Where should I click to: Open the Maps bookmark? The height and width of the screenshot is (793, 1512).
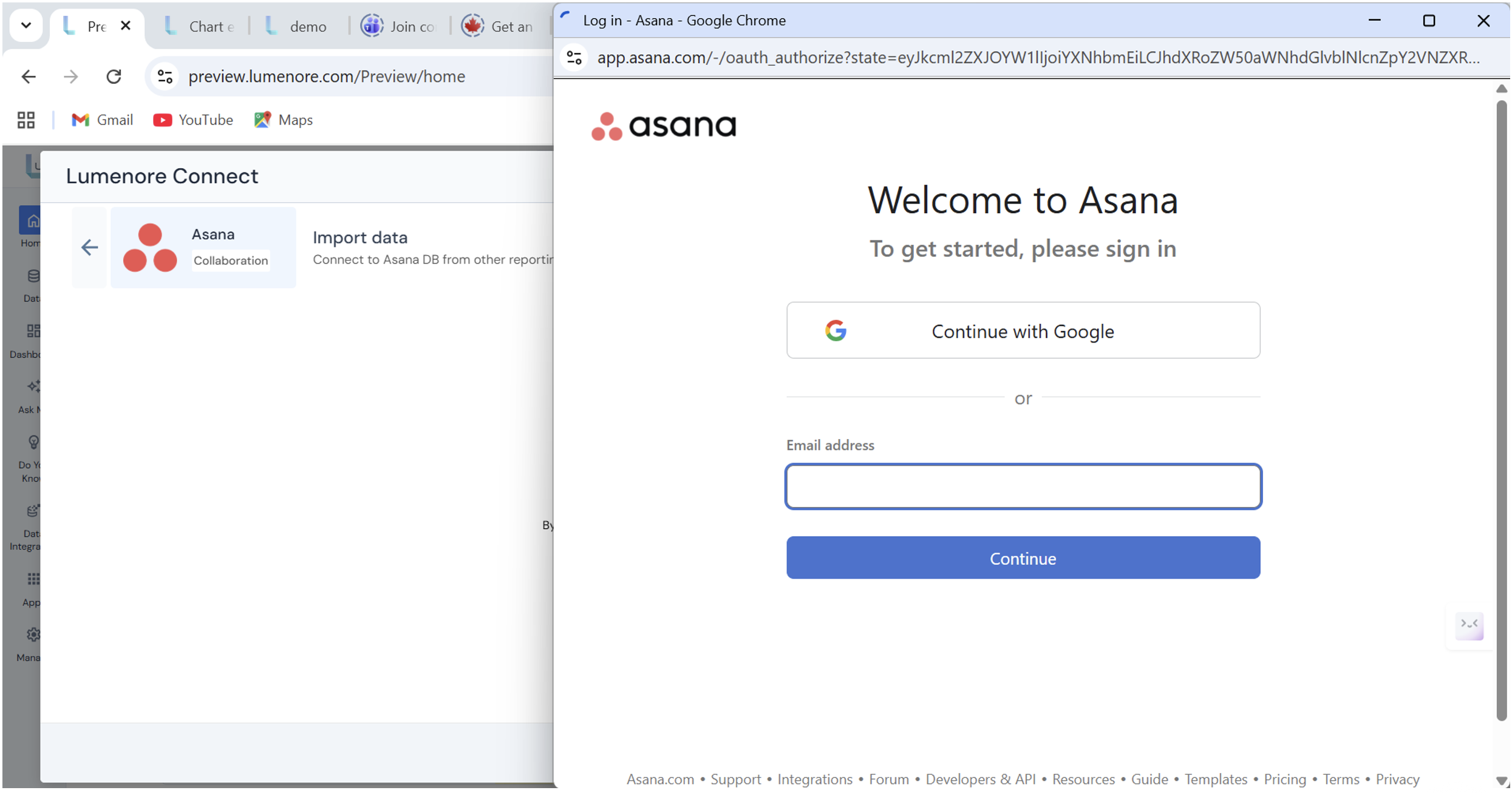tap(283, 120)
